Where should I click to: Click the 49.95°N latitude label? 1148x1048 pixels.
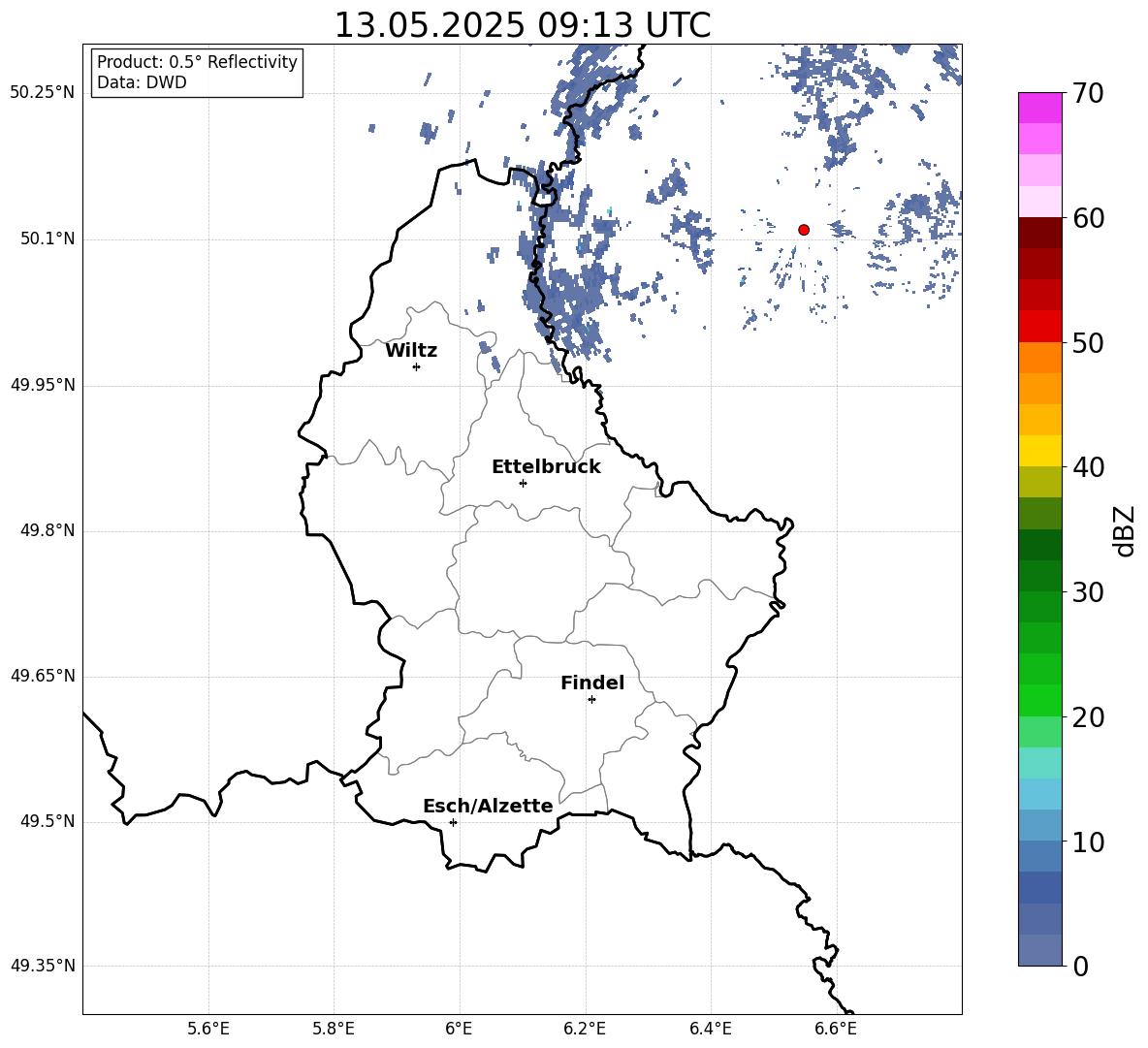click(x=43, y=385)
